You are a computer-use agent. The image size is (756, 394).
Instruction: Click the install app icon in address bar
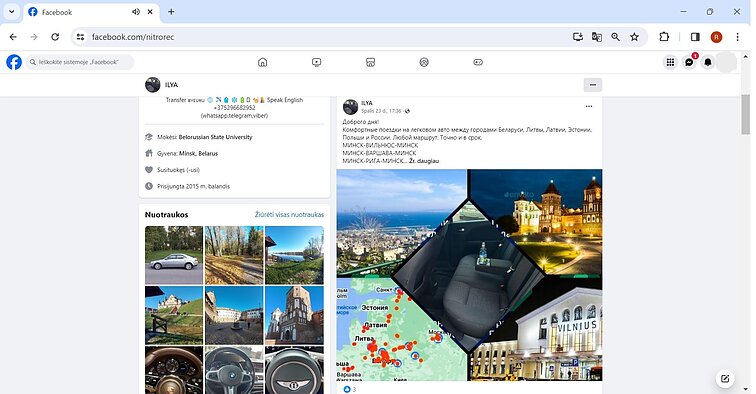pyautogui.click(x=578, y=37)
